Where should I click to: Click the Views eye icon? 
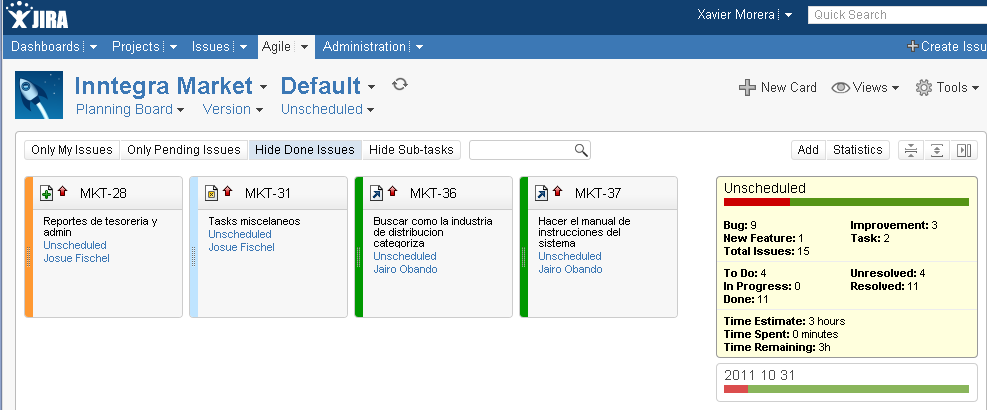(x=840, y=88)
